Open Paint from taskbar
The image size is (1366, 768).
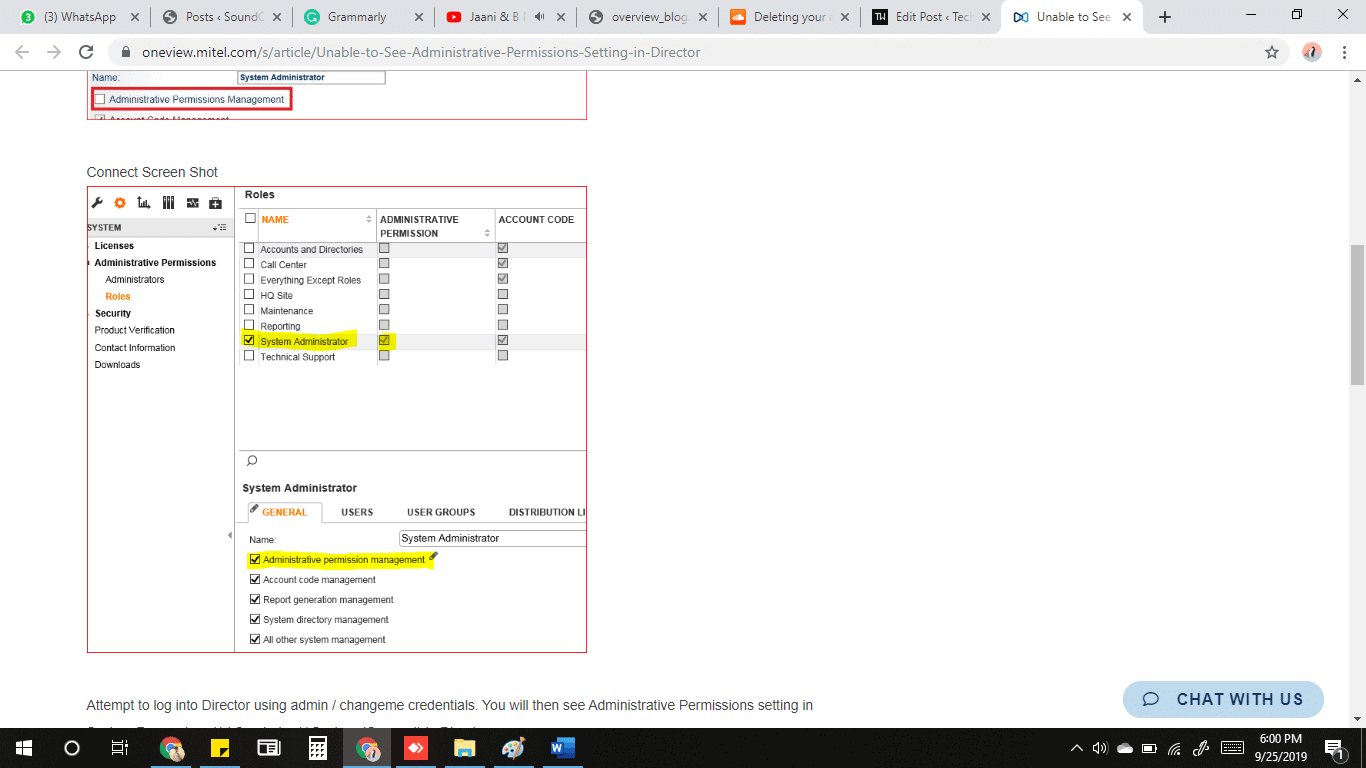(512, 748)
